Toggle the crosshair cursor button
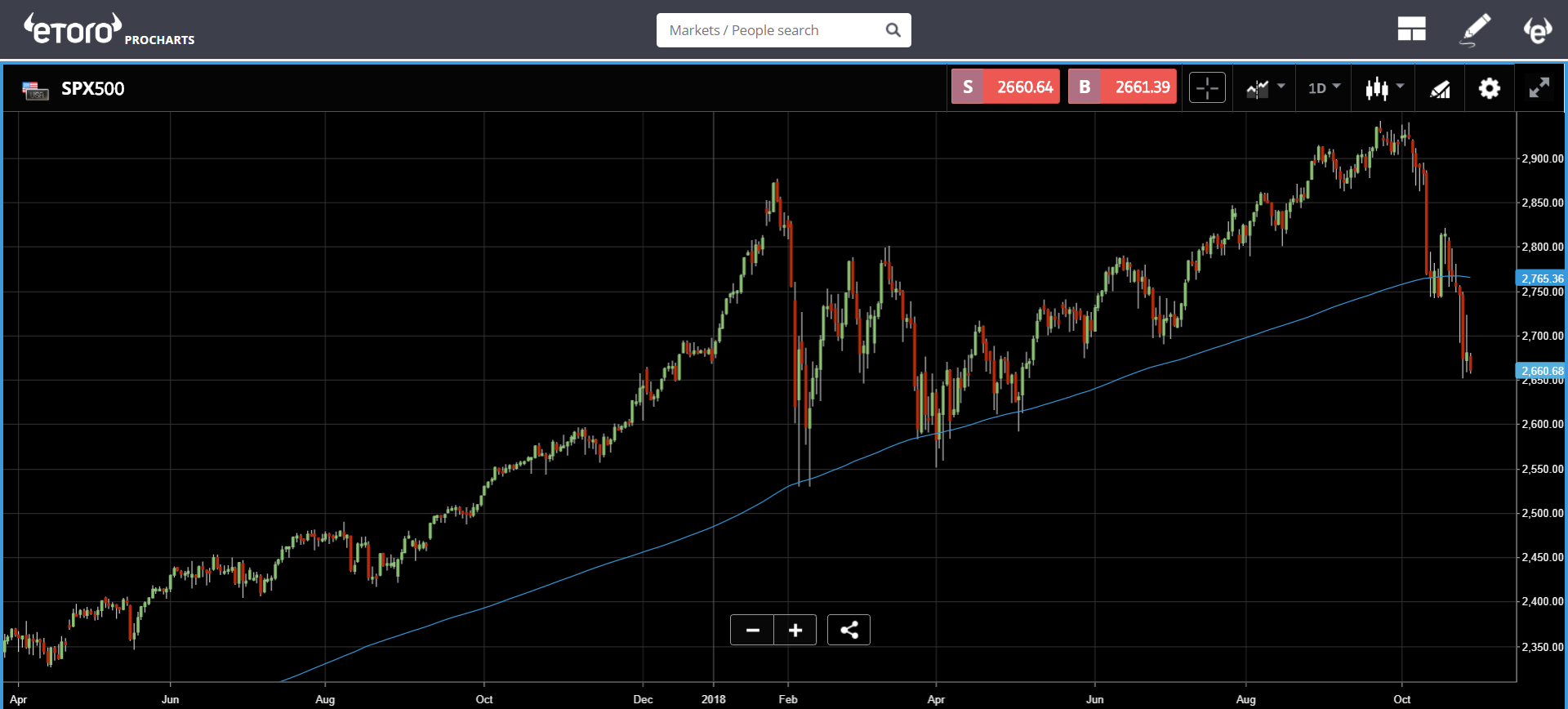 (x=1207, y=87)
